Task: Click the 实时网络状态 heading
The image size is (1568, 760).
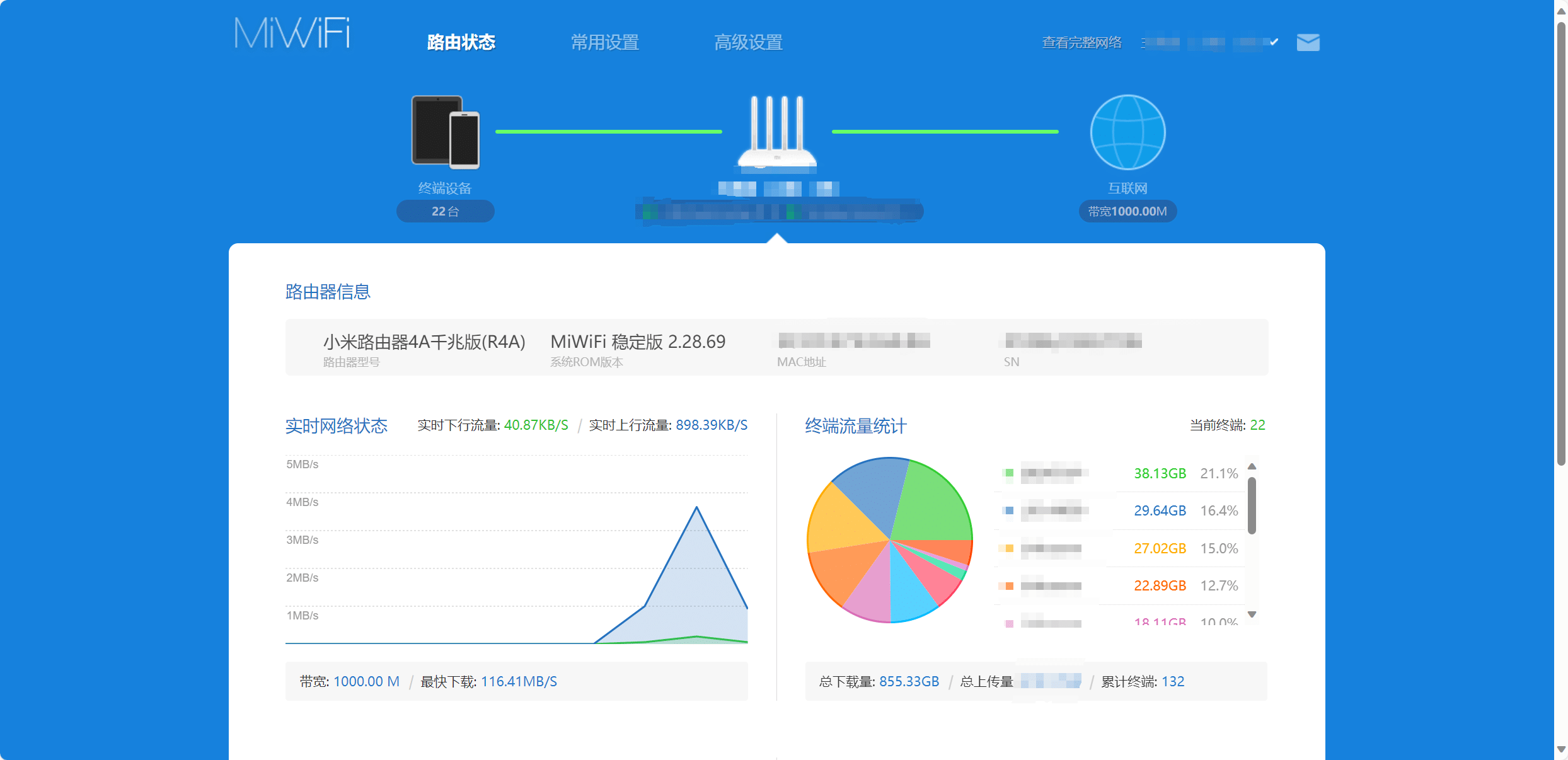Action: coord(337,425)
